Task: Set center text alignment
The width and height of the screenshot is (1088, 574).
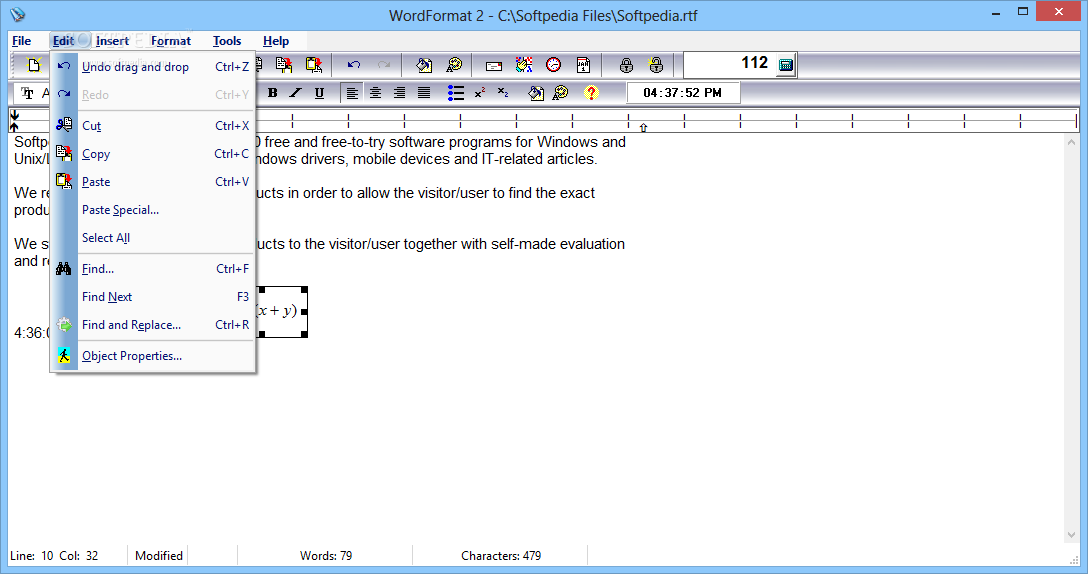Action: coord(375,93)
